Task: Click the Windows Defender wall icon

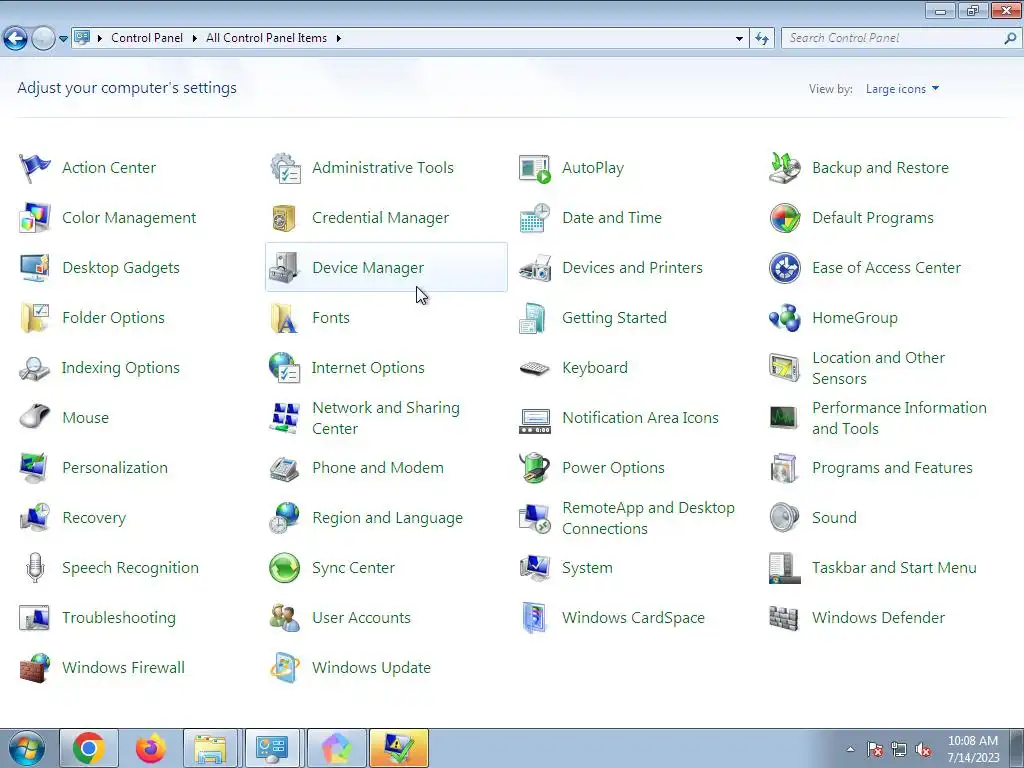Action: click(x=784, y=618)
